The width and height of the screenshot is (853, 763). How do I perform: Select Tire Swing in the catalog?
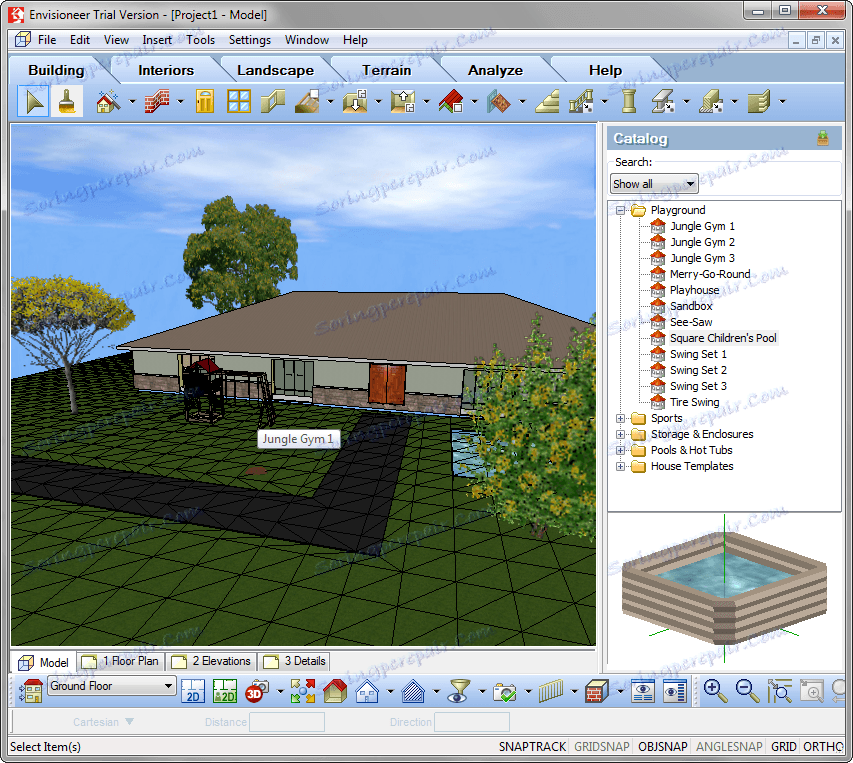pos(694,402)
